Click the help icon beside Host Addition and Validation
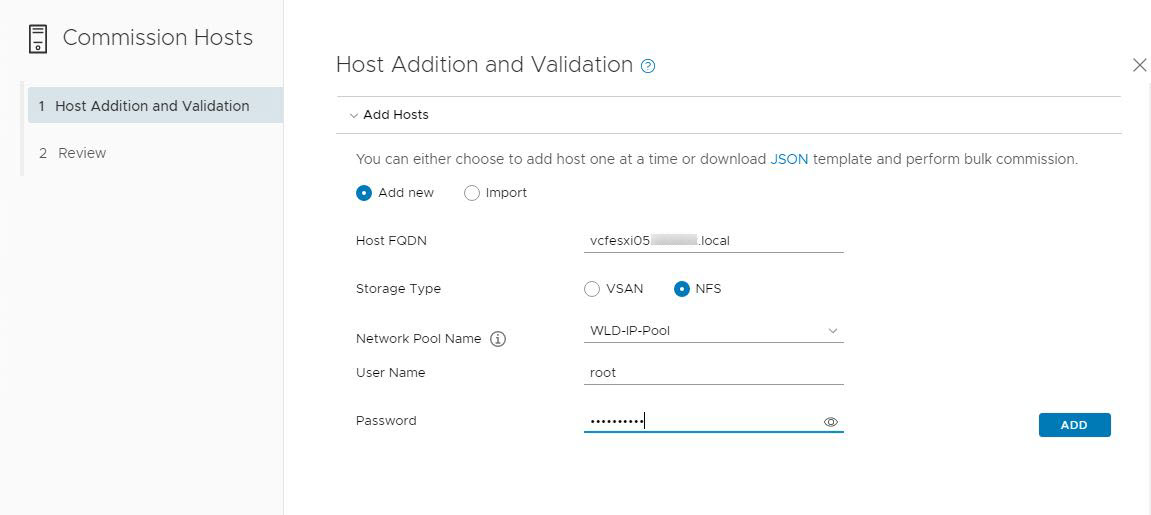The image size is (1151, 515). tap(648, 67)
